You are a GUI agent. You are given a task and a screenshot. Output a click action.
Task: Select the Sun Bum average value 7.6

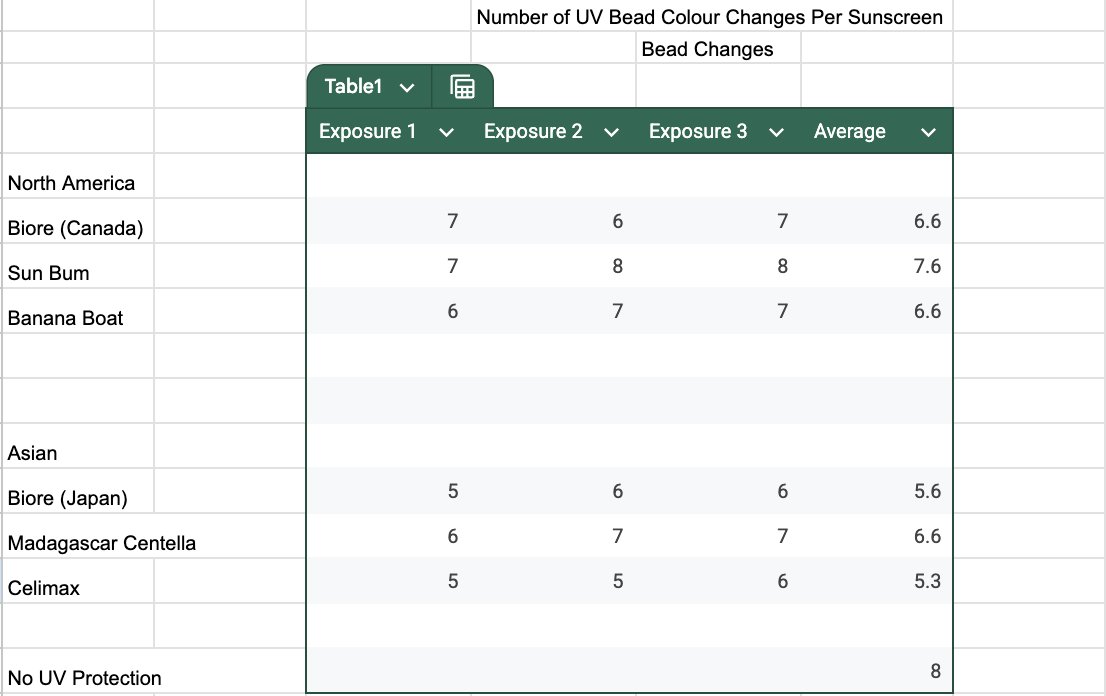926,266
